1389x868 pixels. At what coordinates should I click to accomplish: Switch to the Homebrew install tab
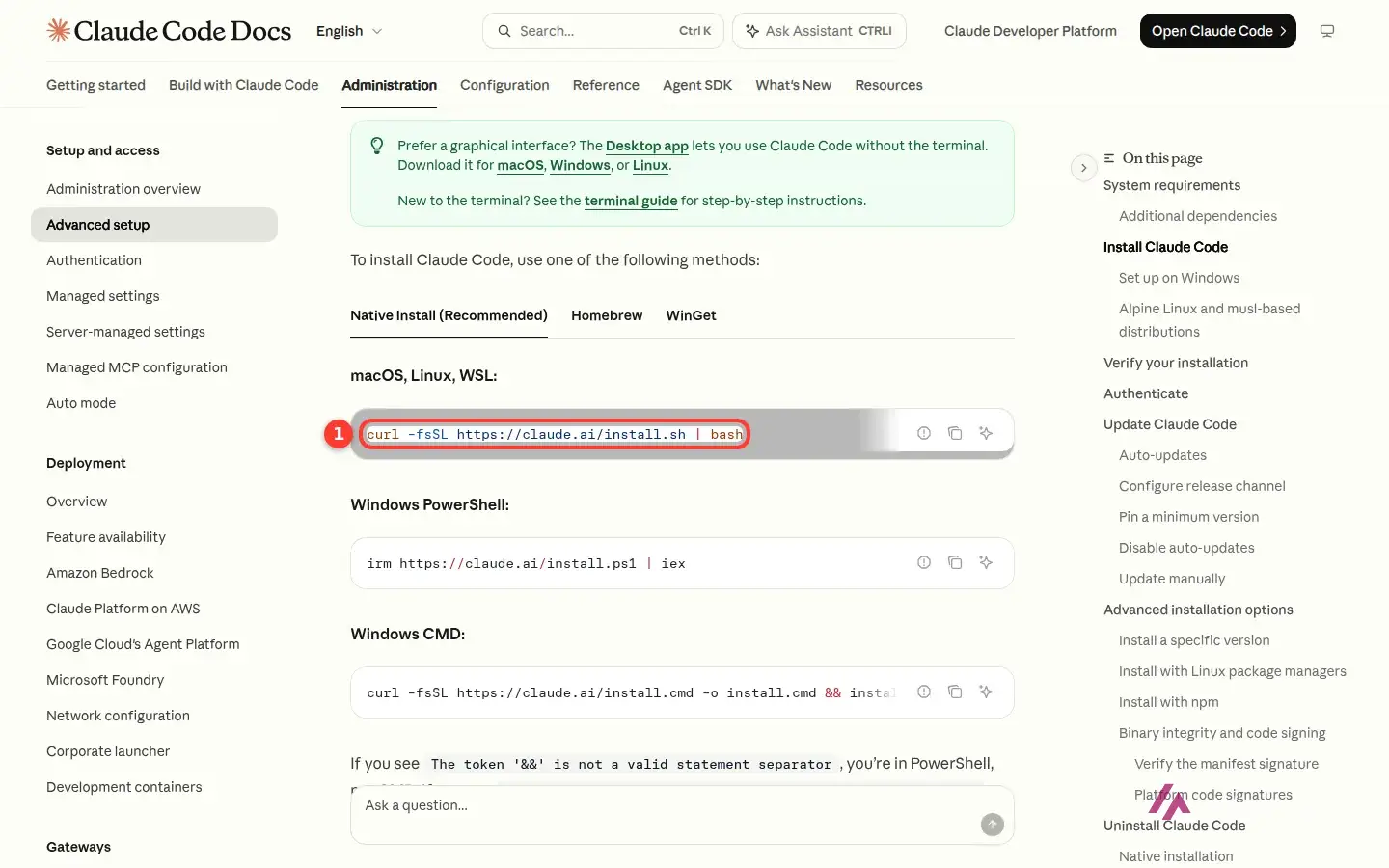[x=607, y=315]
